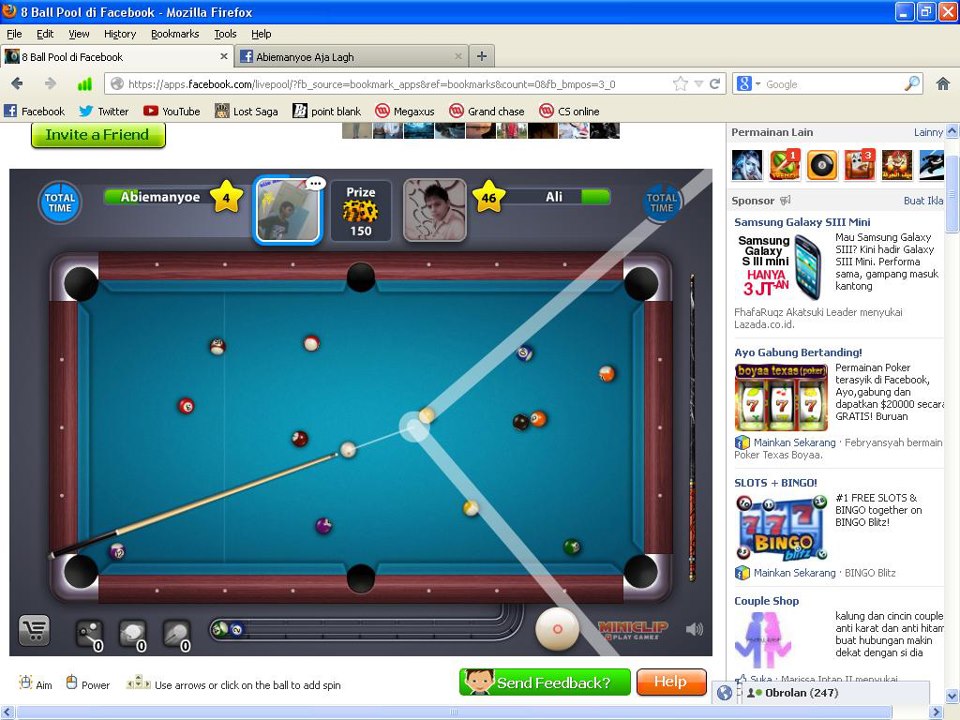Click the Buat Iklan link
The width and height of the screenshot is (960, 720).
click(923, 201)
